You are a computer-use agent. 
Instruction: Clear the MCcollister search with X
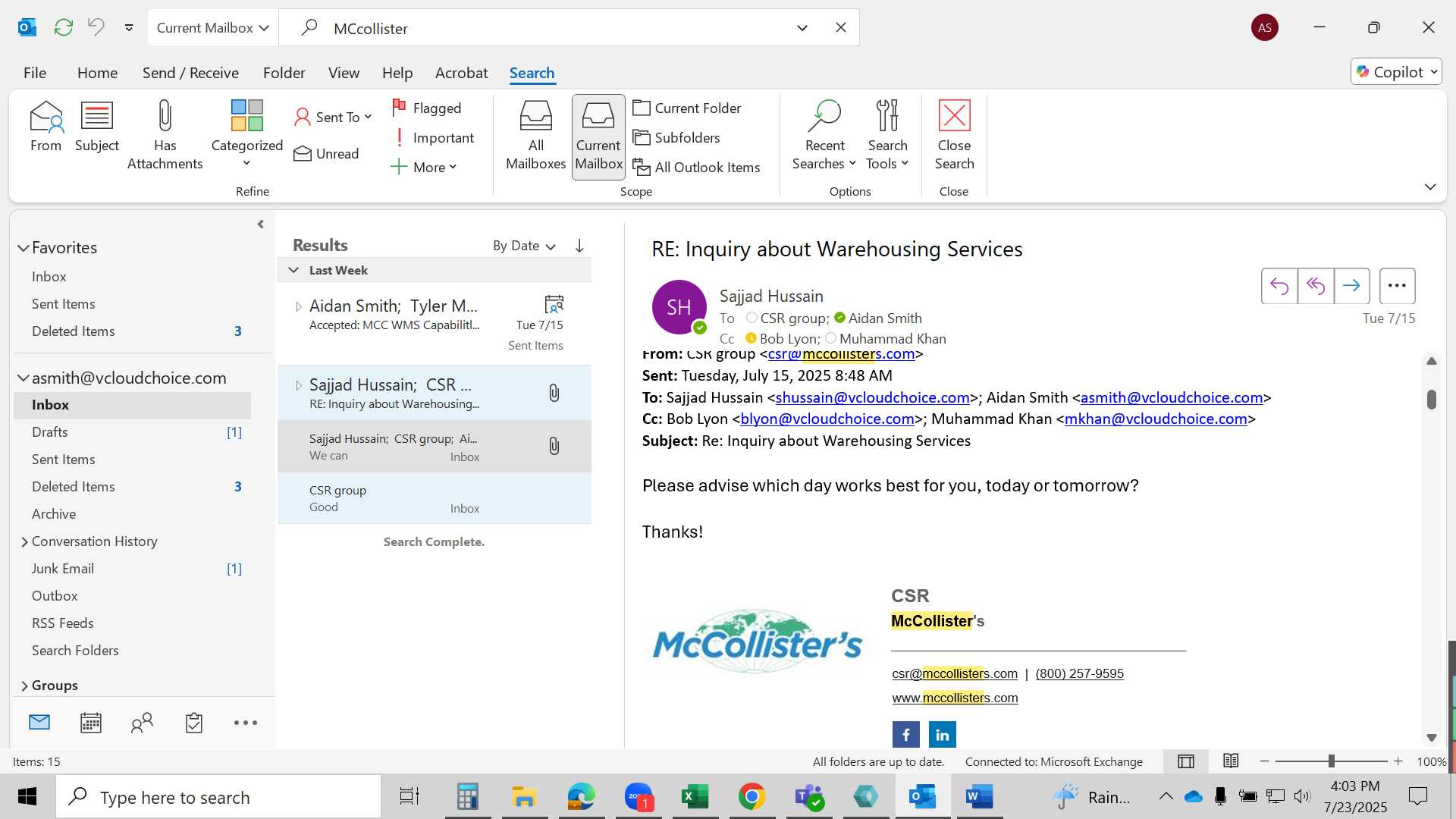coord(841,28)
